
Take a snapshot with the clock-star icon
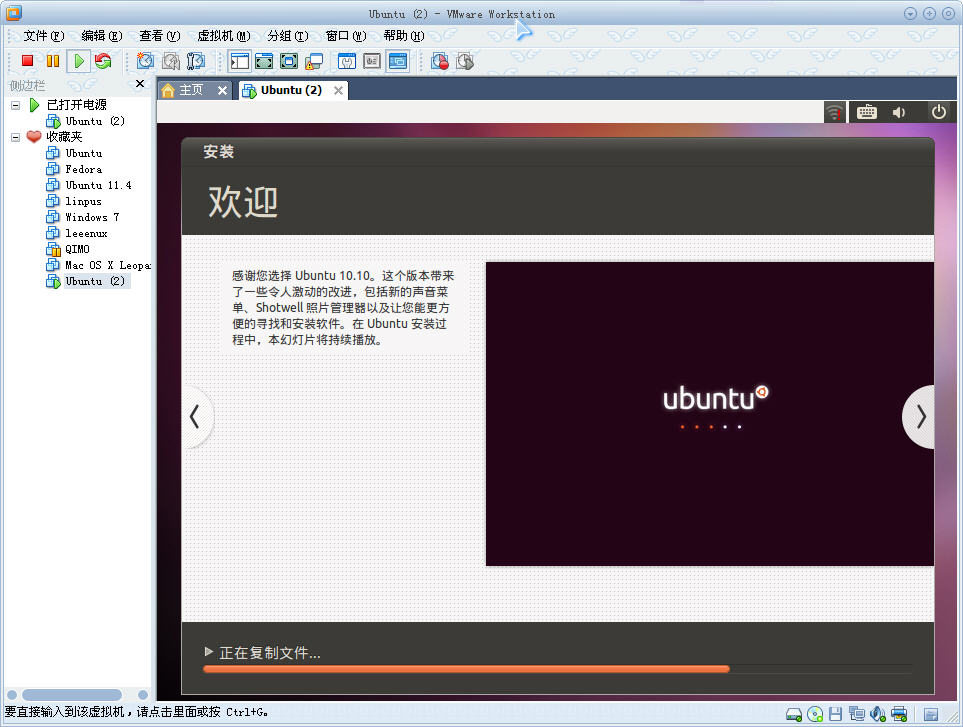[145, 61]
